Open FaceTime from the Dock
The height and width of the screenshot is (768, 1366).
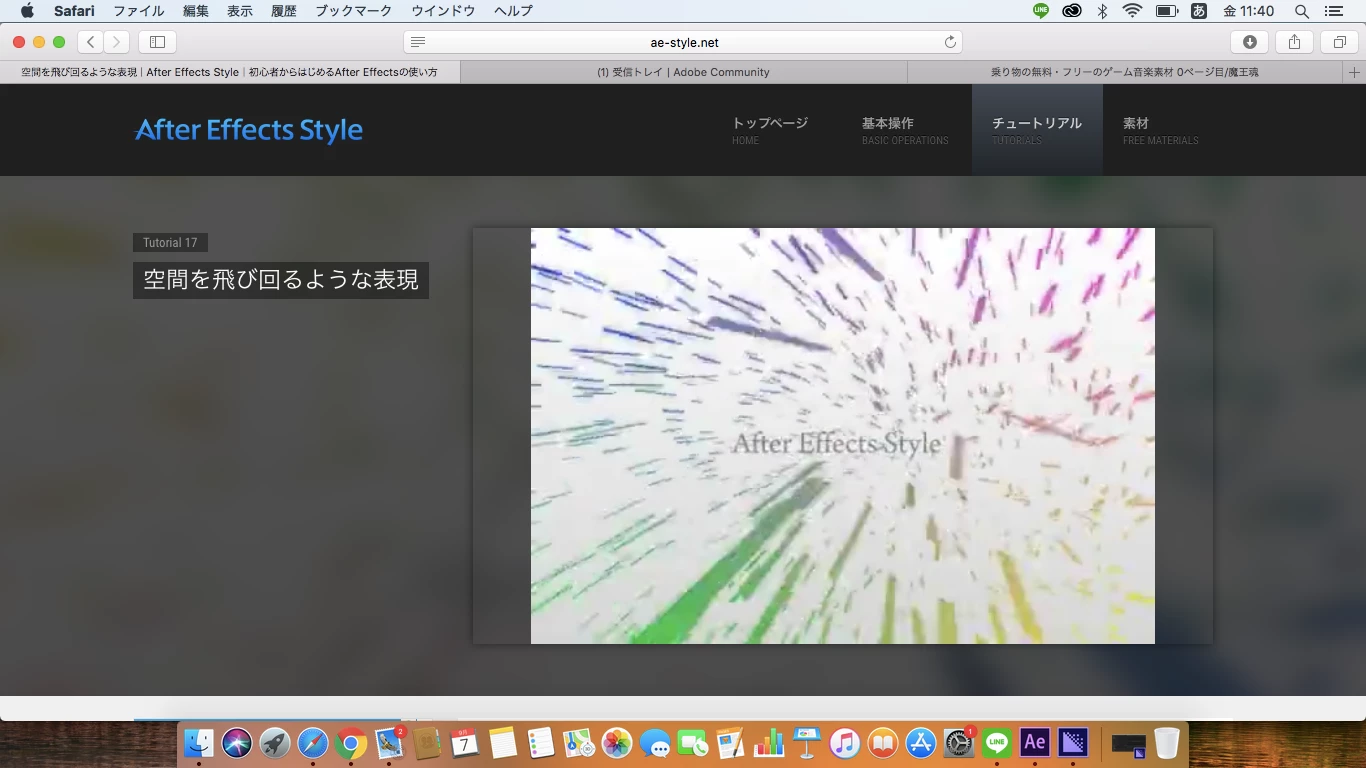click(x=693, y=743)
